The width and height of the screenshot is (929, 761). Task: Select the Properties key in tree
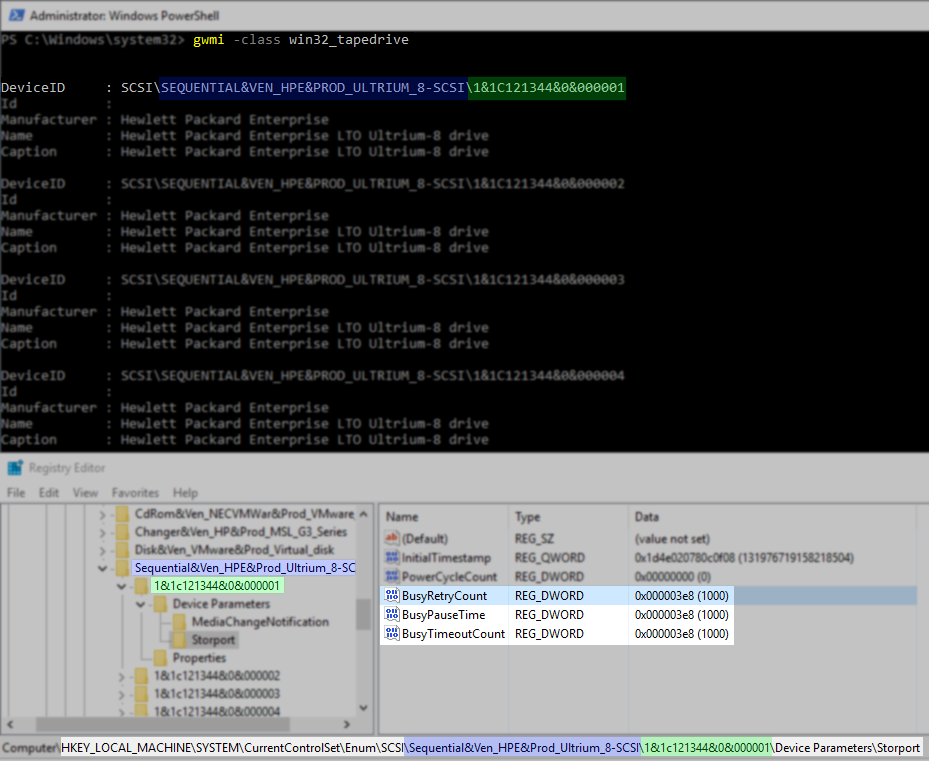(199, 658)
